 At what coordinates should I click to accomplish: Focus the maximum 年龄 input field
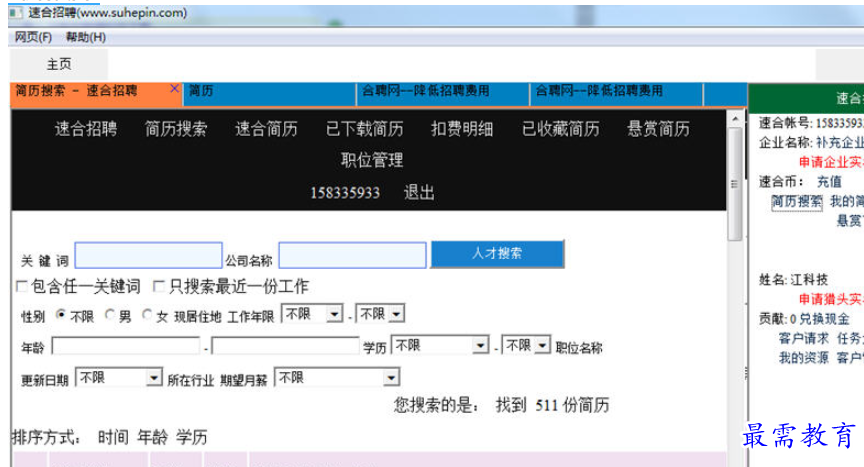(285, 346)
